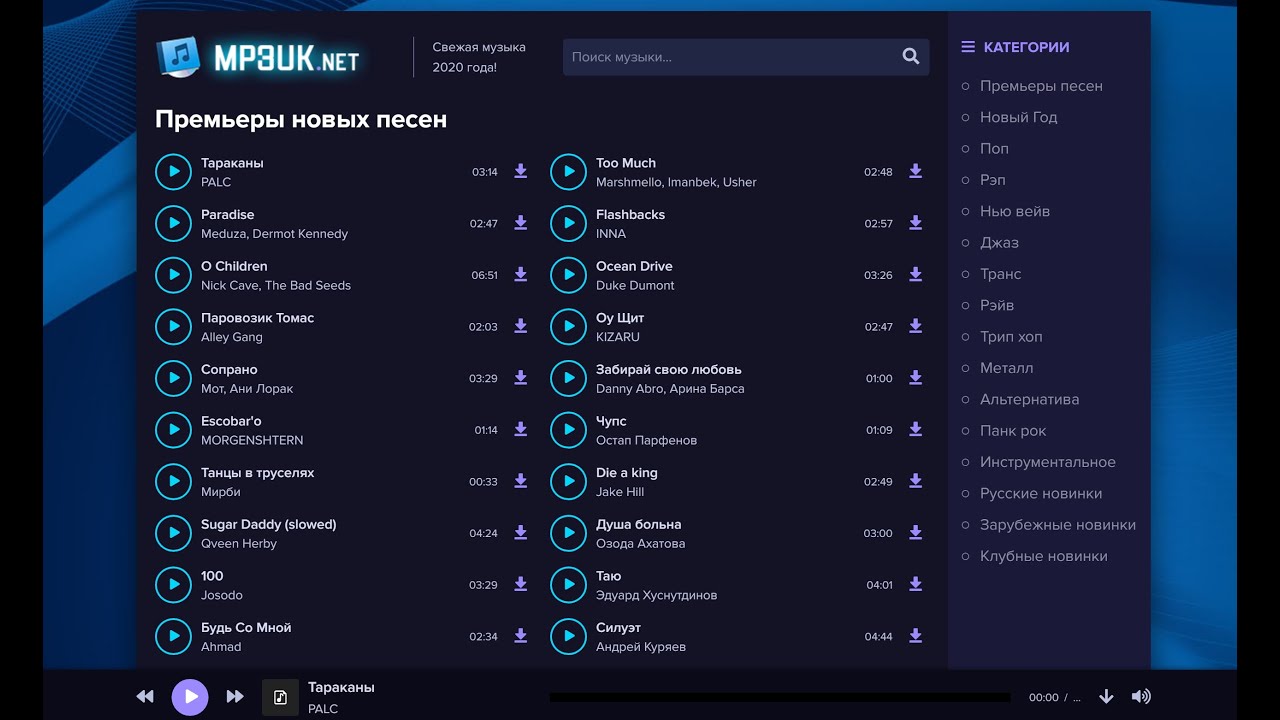Play Too Much by Marshmello
1280x720 pixels.
click(568, 171)
